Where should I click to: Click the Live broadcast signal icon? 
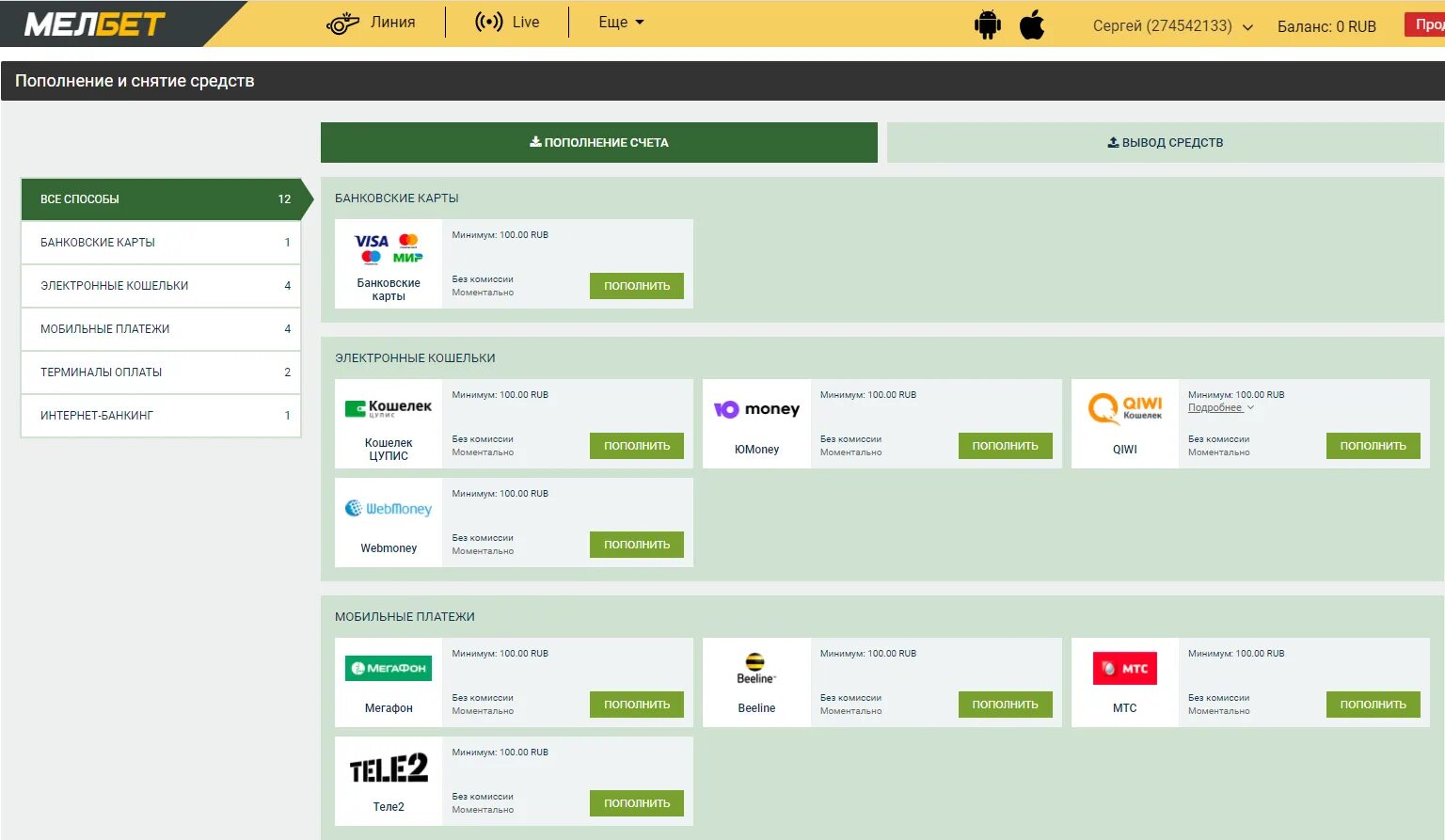489,22
